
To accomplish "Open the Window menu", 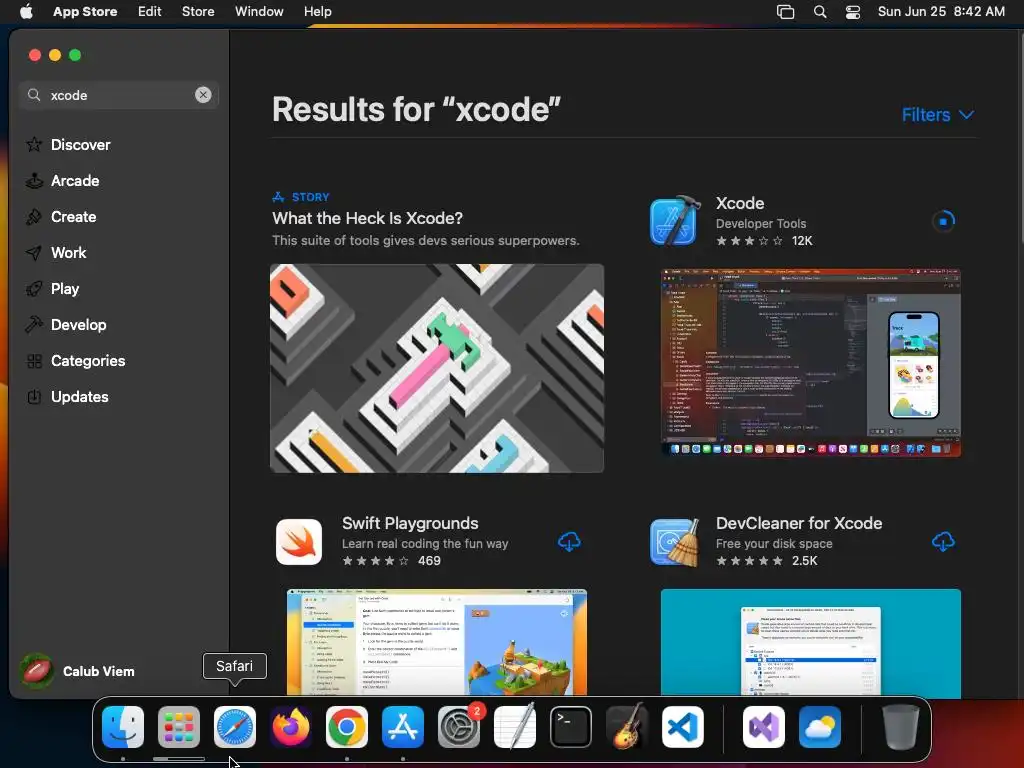I will click(259, 12).
